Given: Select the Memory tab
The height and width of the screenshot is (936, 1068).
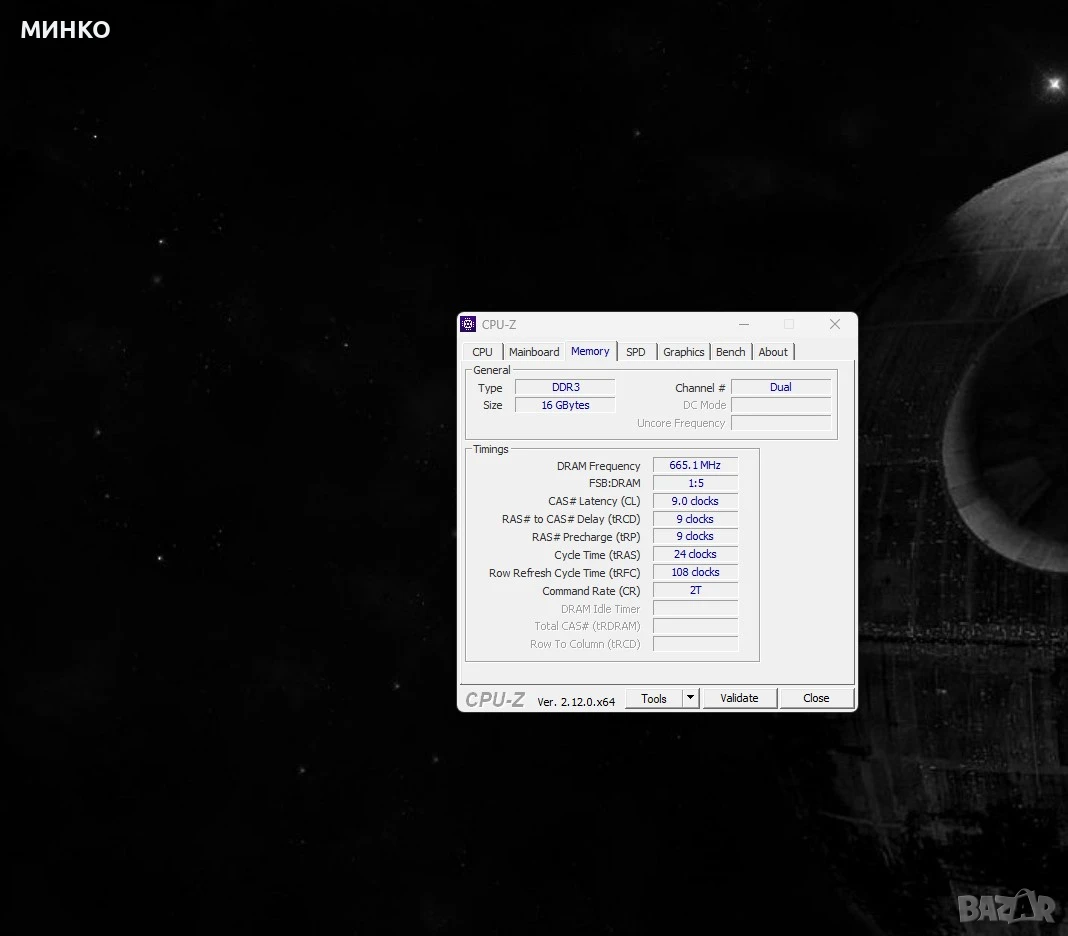Looking at the screenshot, I should pos(590,351).
